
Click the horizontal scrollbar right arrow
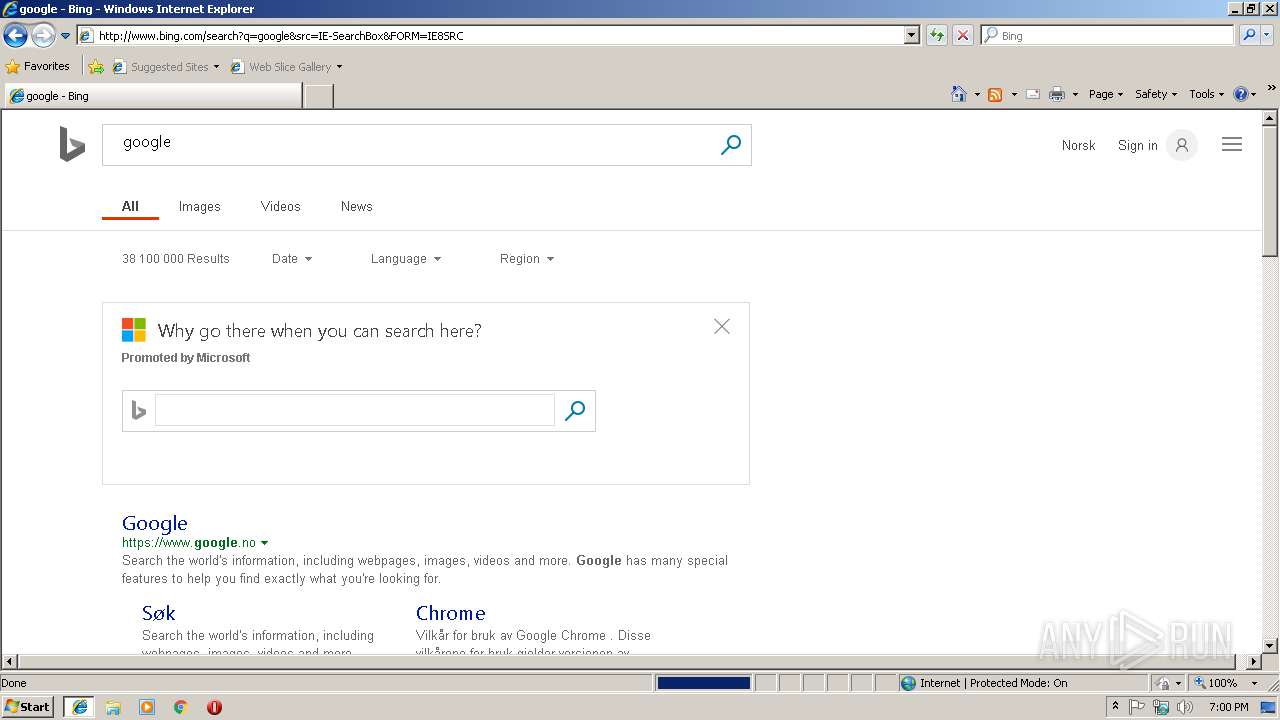pos(1254,661)
